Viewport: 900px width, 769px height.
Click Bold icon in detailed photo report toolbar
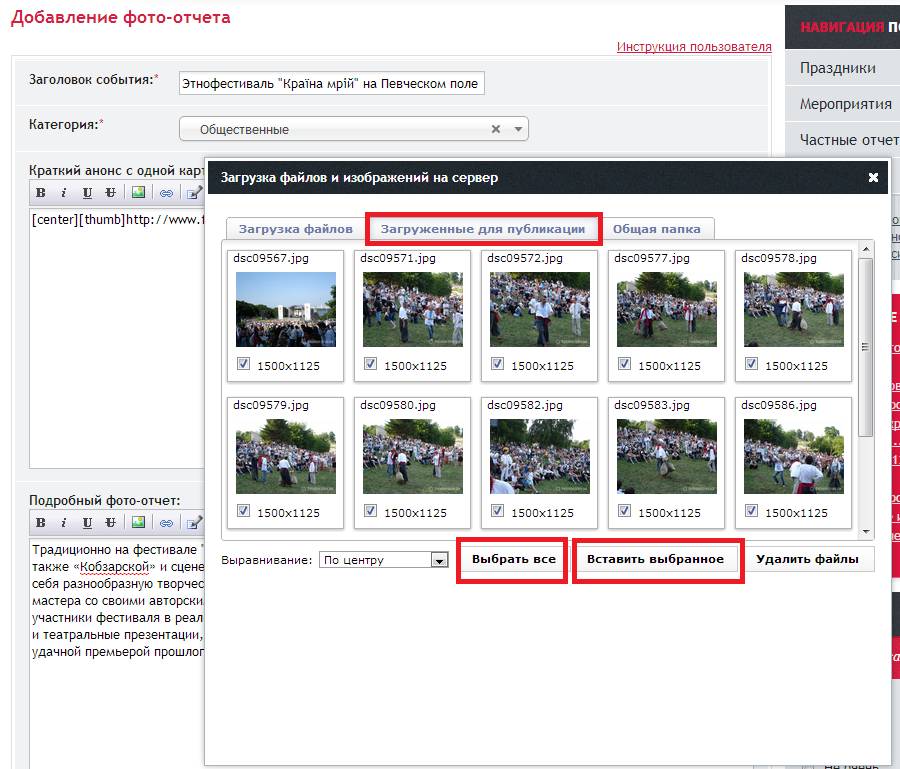[x=41, y=522]
